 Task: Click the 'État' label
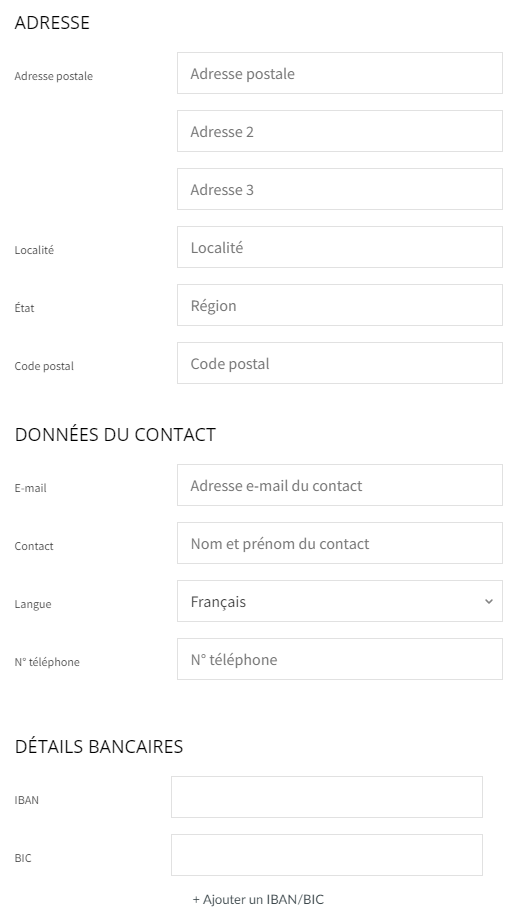(x=24, y=308)
